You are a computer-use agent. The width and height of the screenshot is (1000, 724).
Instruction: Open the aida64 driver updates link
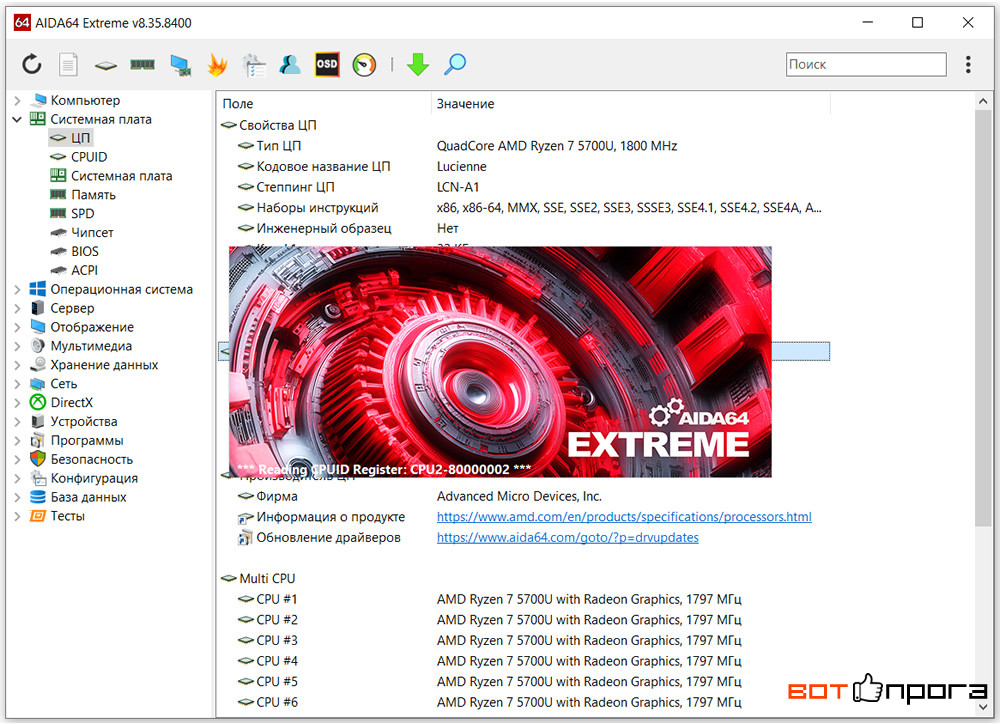(x=568, y=538)
